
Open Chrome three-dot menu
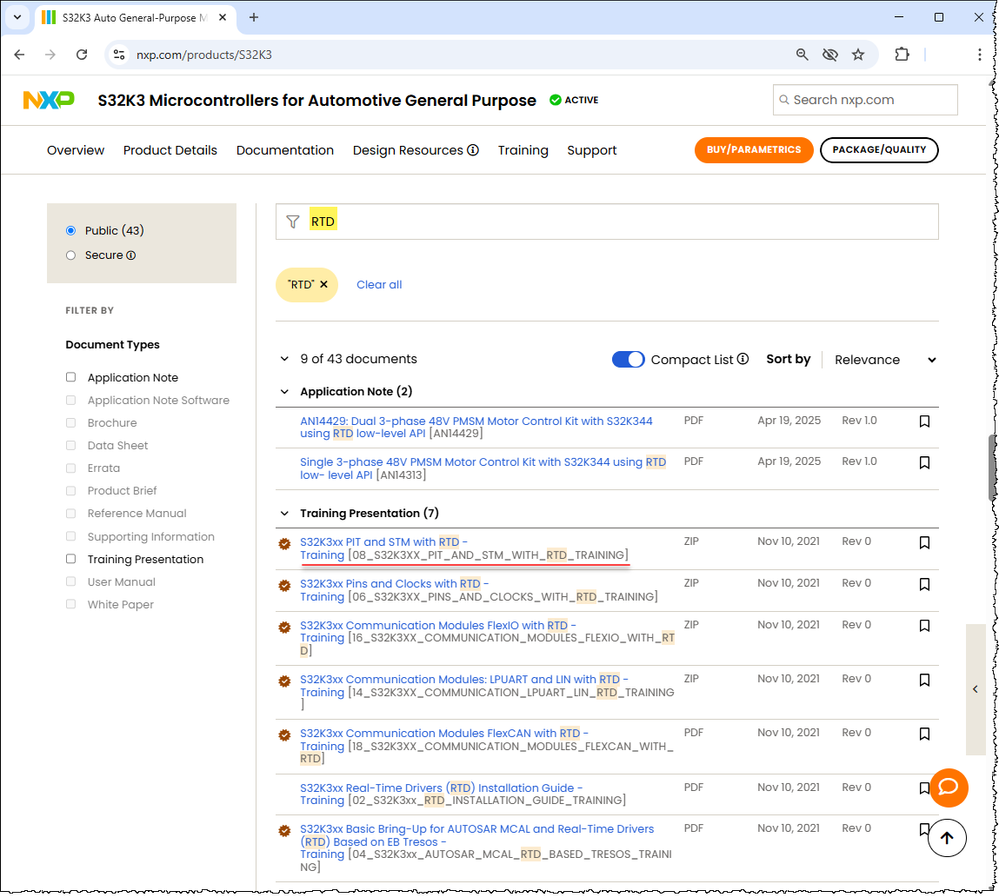[979, 55]
